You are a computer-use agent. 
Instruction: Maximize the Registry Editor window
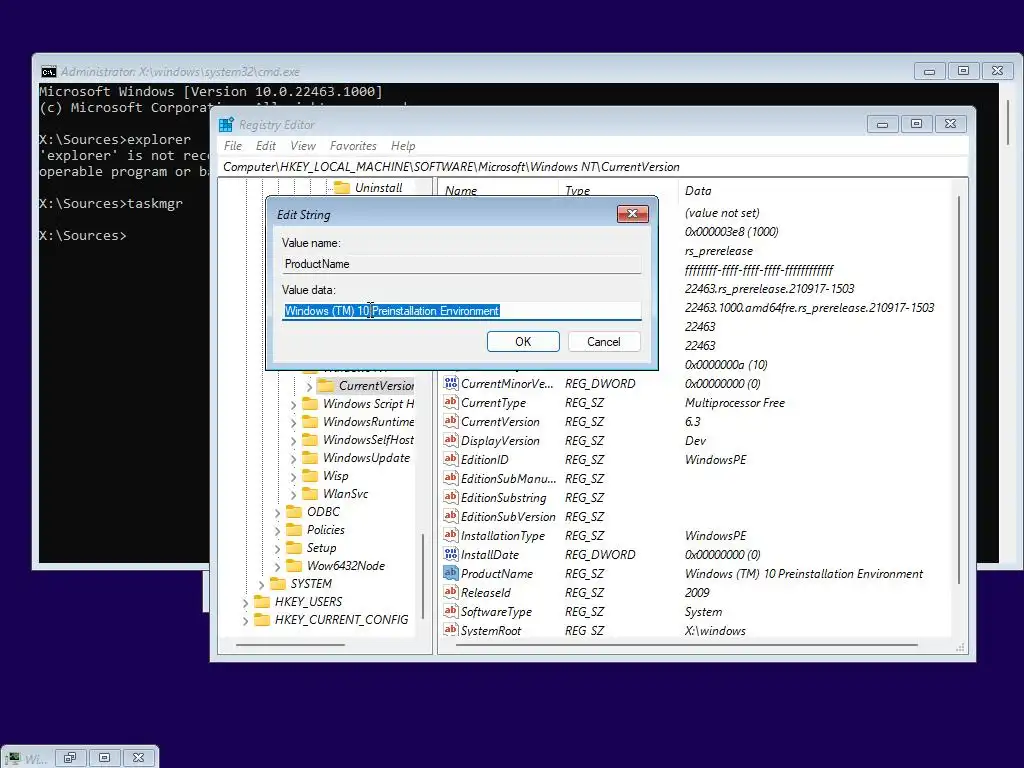[x=916, y=123]
